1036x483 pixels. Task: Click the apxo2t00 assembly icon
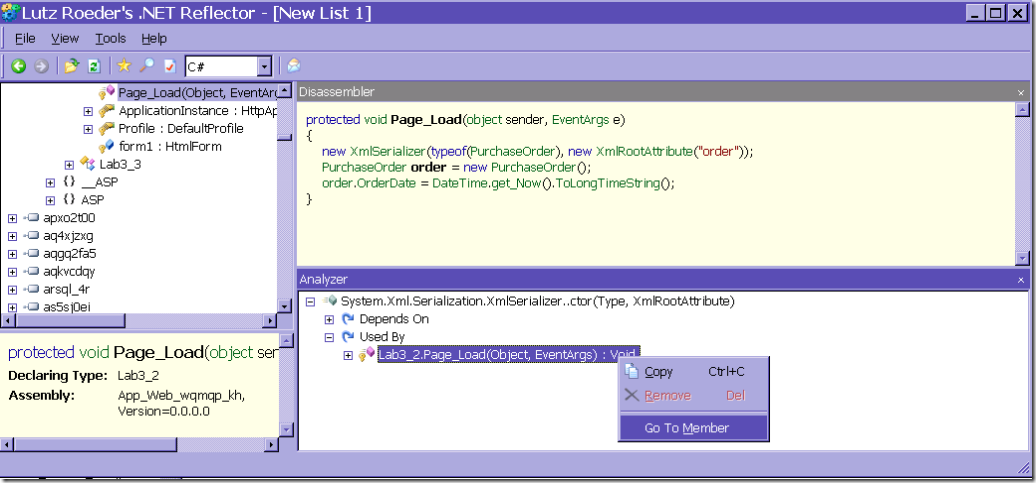pyautogui.click(x=32, y=217)
